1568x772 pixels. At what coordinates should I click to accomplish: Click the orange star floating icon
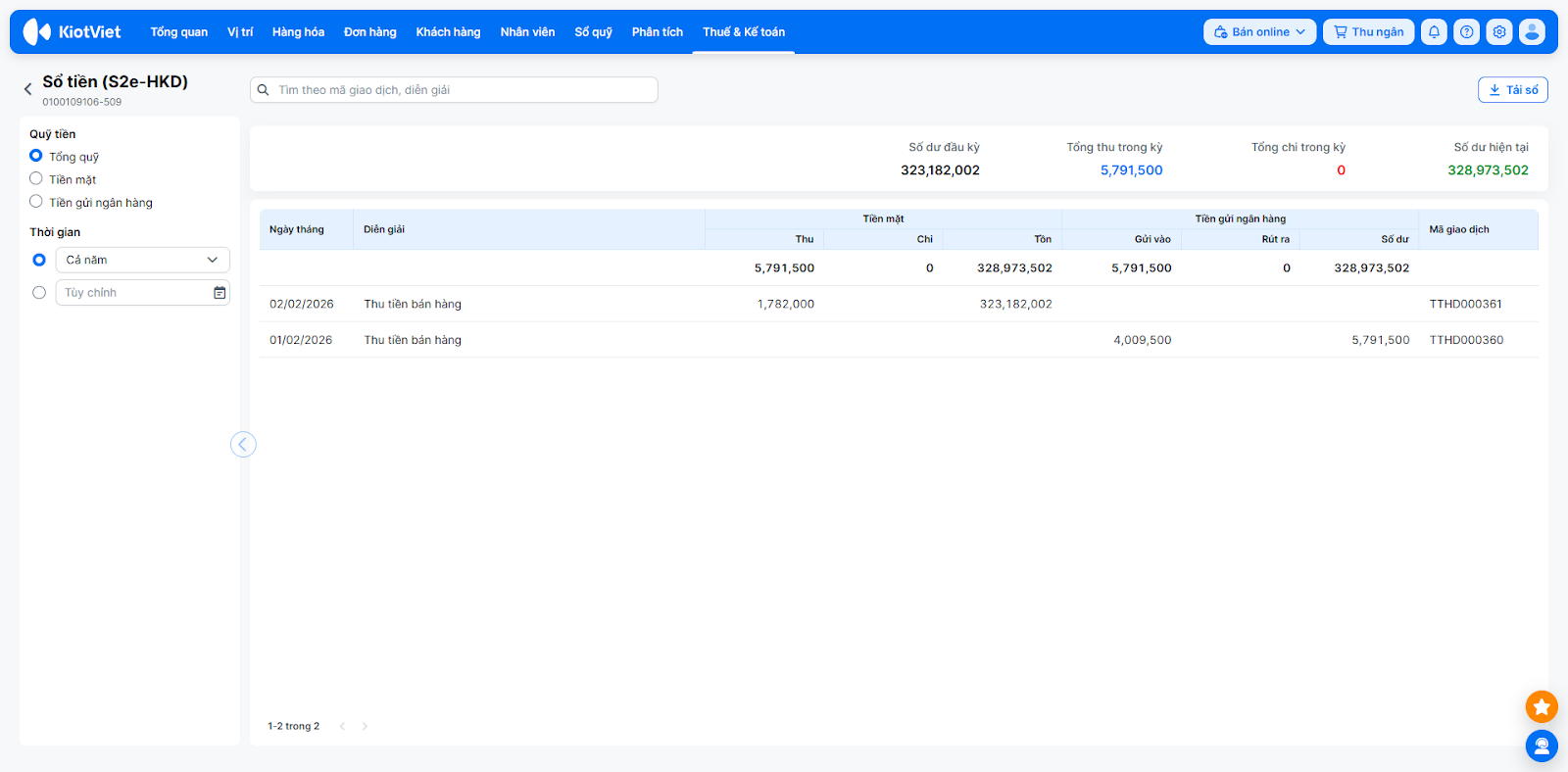1542,706
